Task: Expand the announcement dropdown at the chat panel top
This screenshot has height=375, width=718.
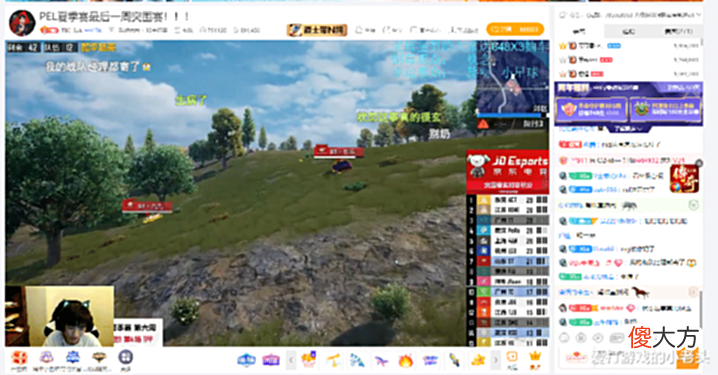Action: tap(699, 15)
